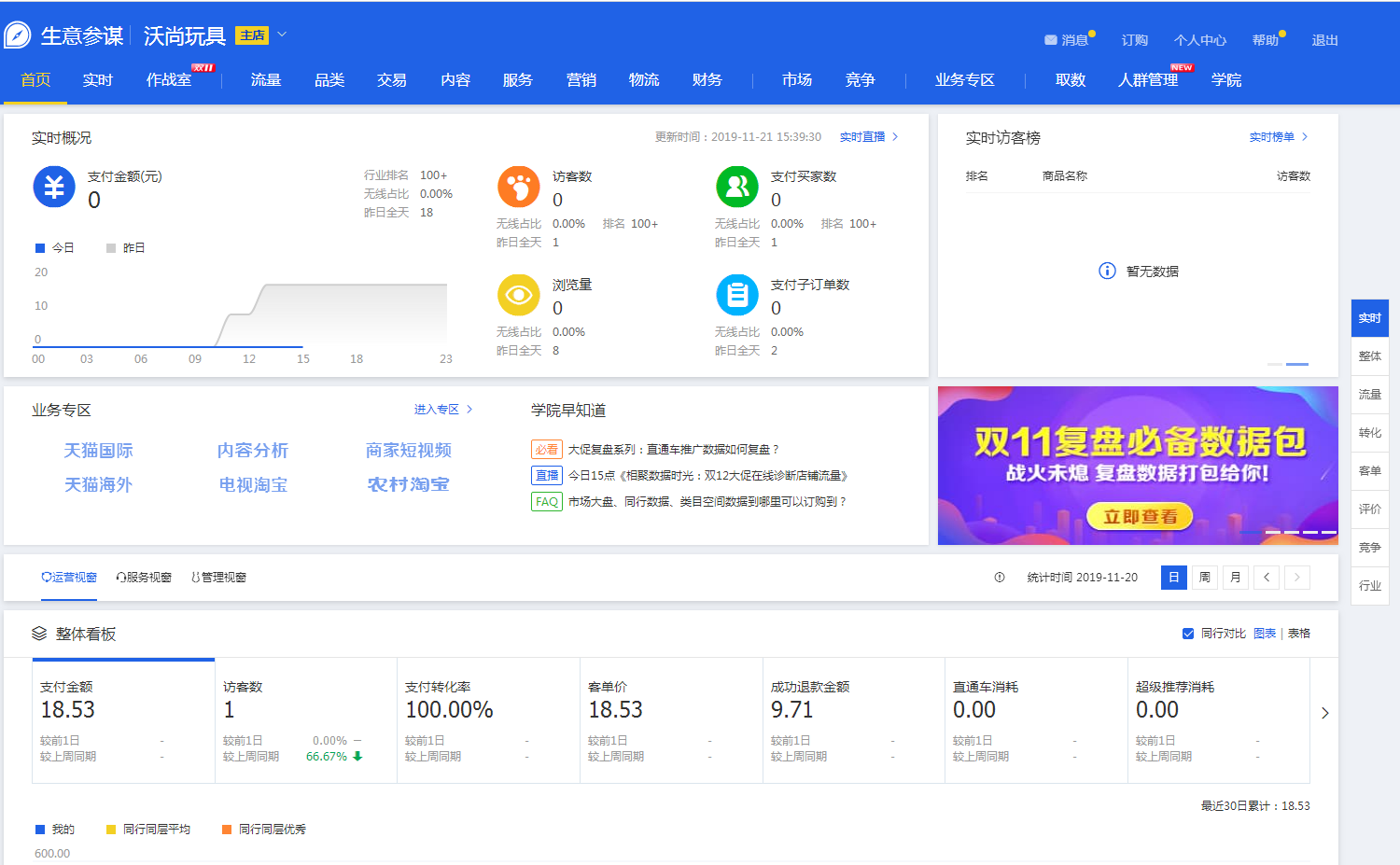The width and height of the screenshot is (1400, 865).
Task: Expand more metric cards with right chevron
Action: [1324, 713]
